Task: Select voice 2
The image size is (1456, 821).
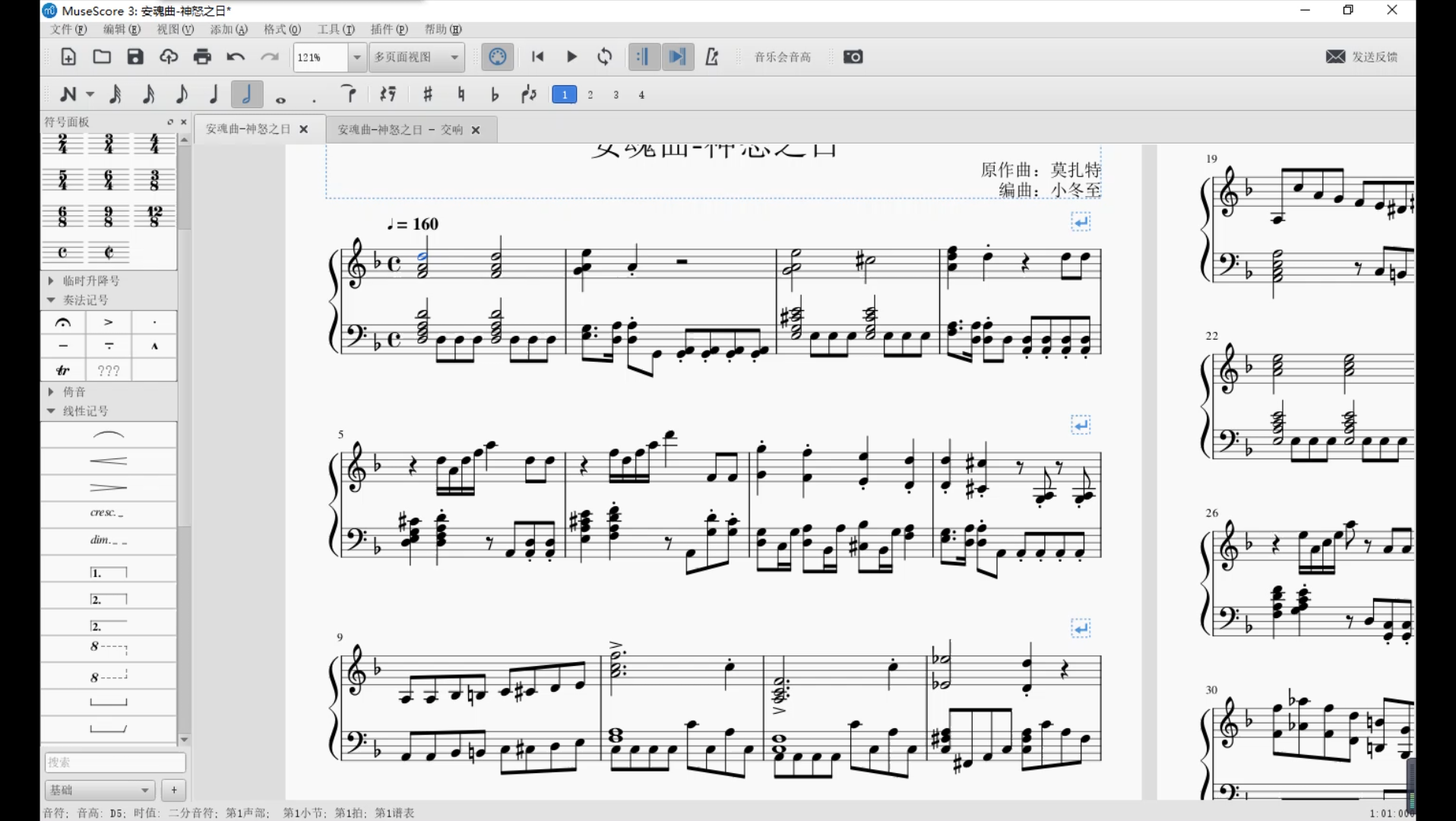Action: pyautogui.click(x=590, y=95)
